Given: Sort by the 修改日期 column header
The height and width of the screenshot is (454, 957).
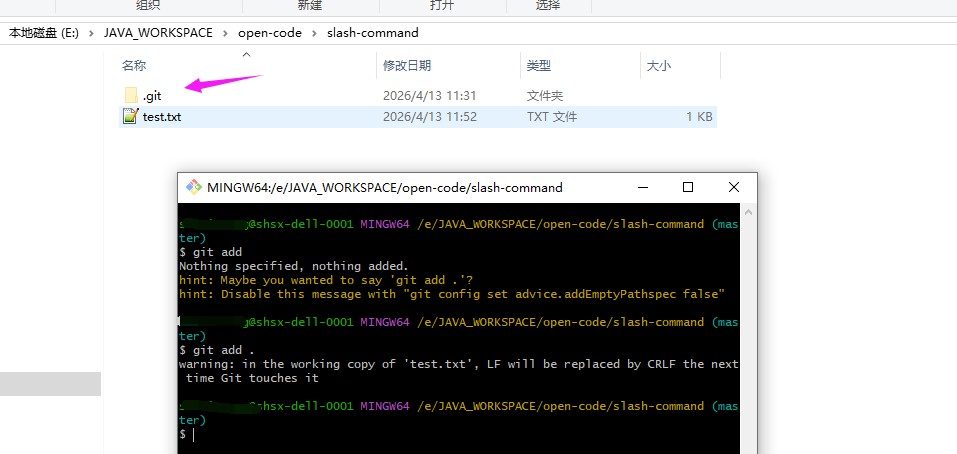Looking at the screenshot, I should point(406,65).
